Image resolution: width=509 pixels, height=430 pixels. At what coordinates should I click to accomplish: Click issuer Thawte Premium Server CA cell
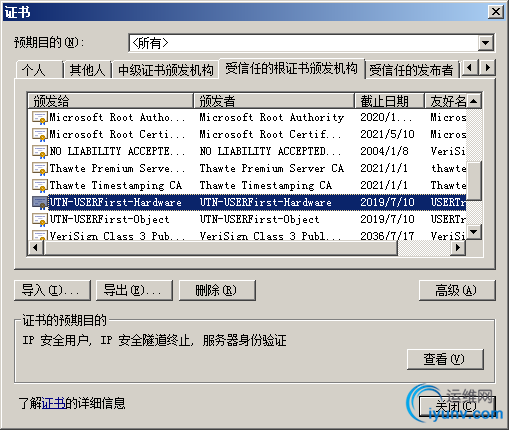pyautogui.click(x=271, y=169)
